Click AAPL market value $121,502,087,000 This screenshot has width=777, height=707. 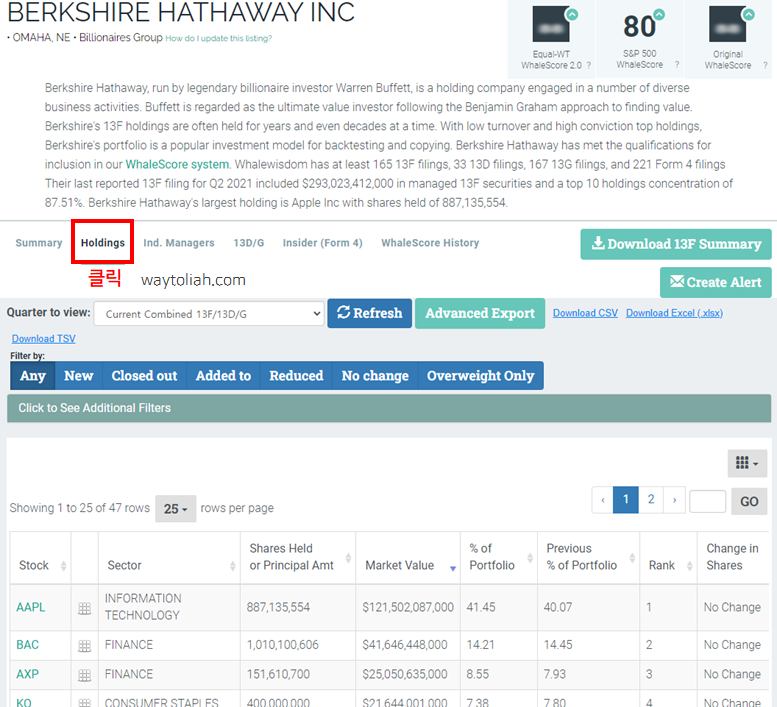click(408, 607)
